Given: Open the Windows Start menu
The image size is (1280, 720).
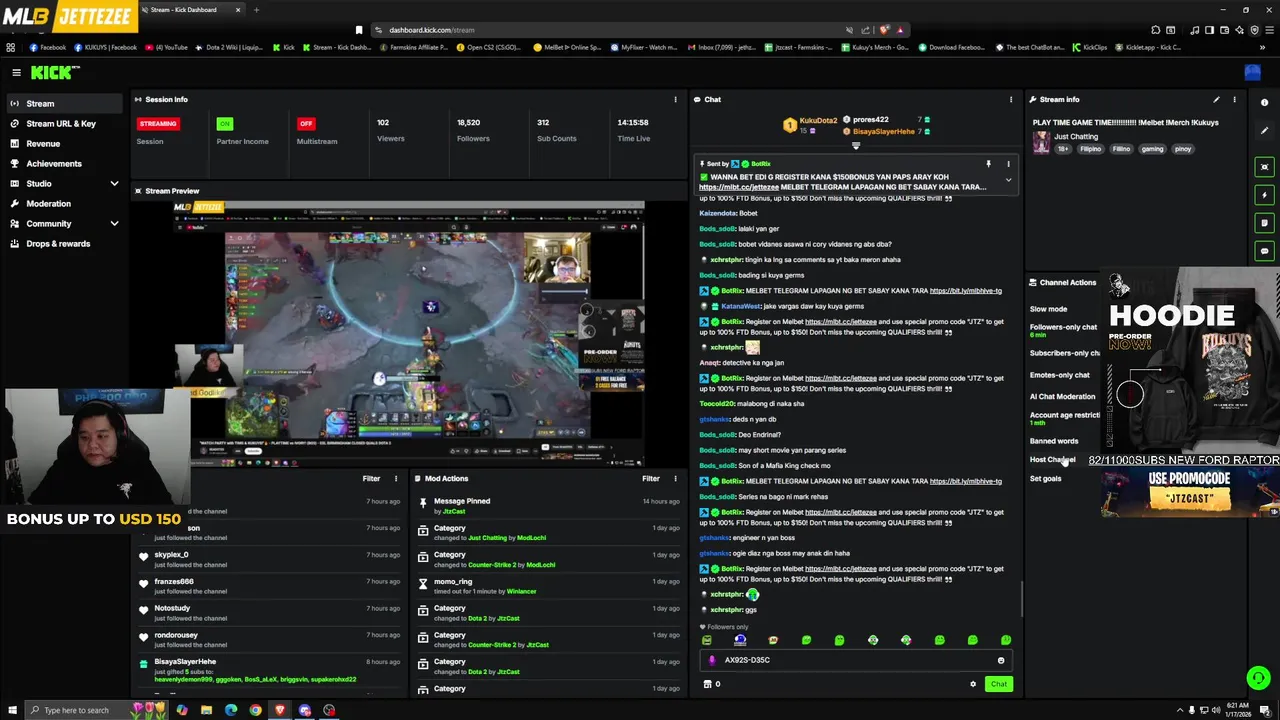Looking at the screenshot, I should coord(12,710).
